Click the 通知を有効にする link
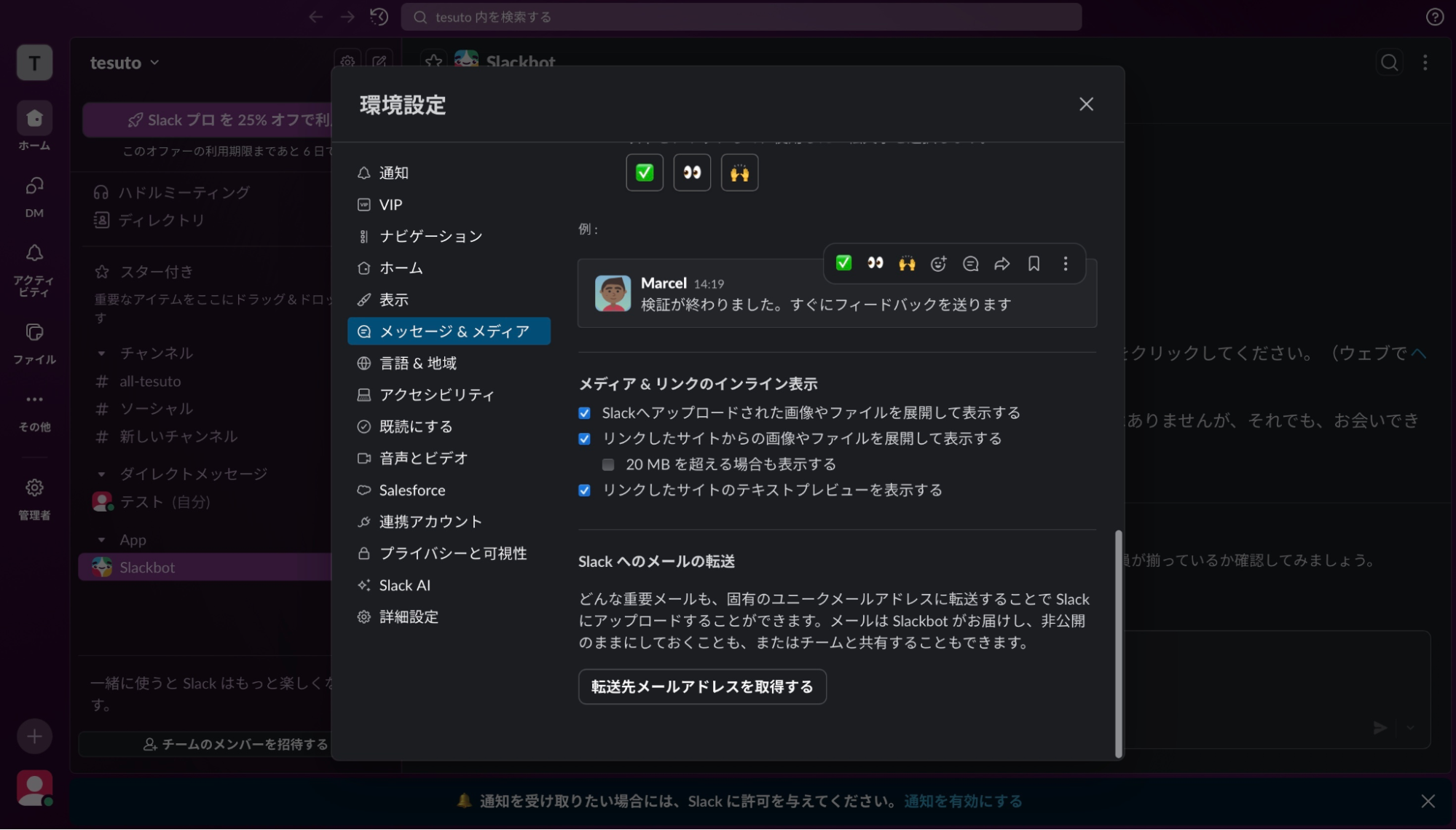This screenshot has height=830, width=1456. 963,801
